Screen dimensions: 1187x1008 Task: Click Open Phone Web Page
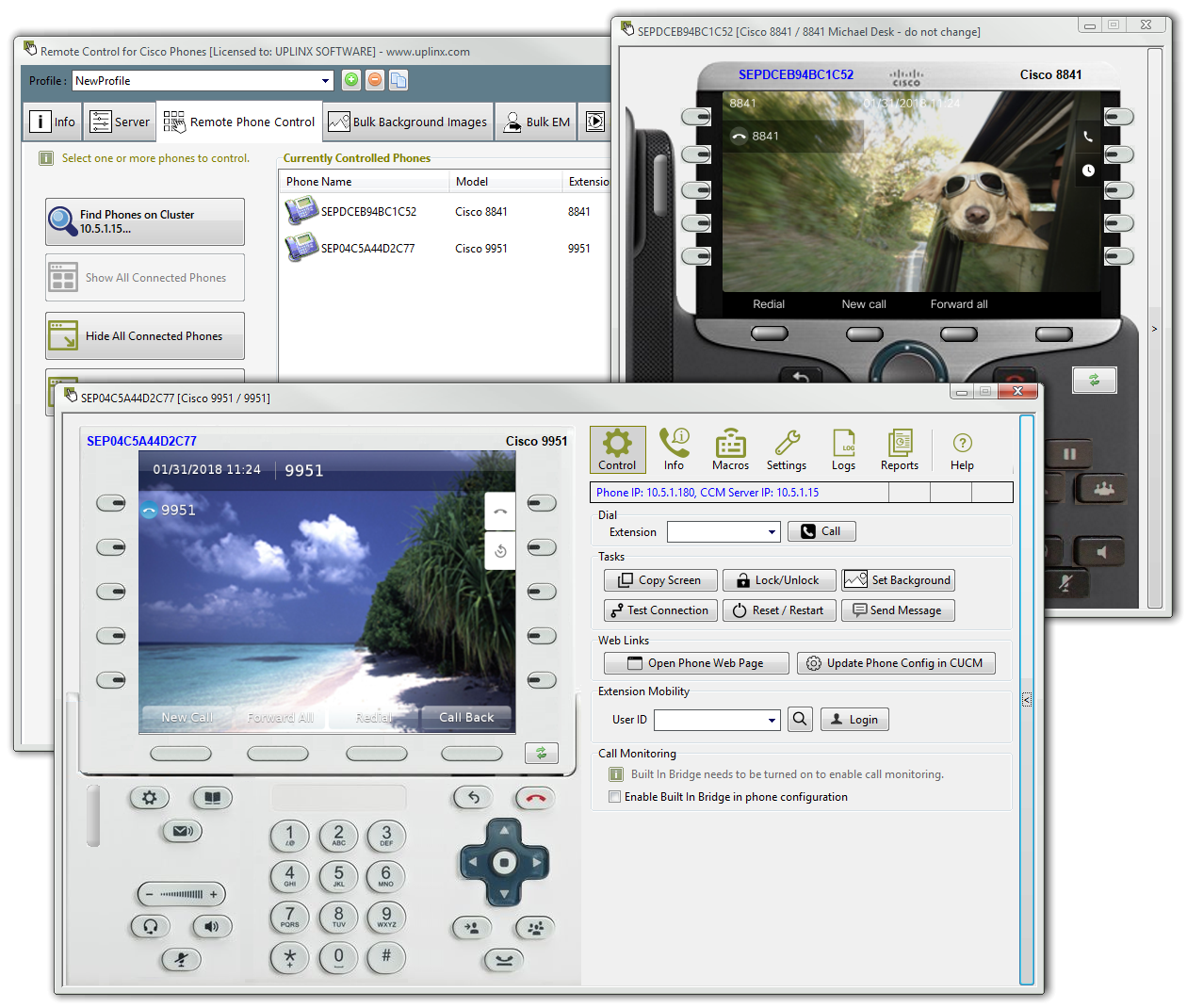click(695, 662)
